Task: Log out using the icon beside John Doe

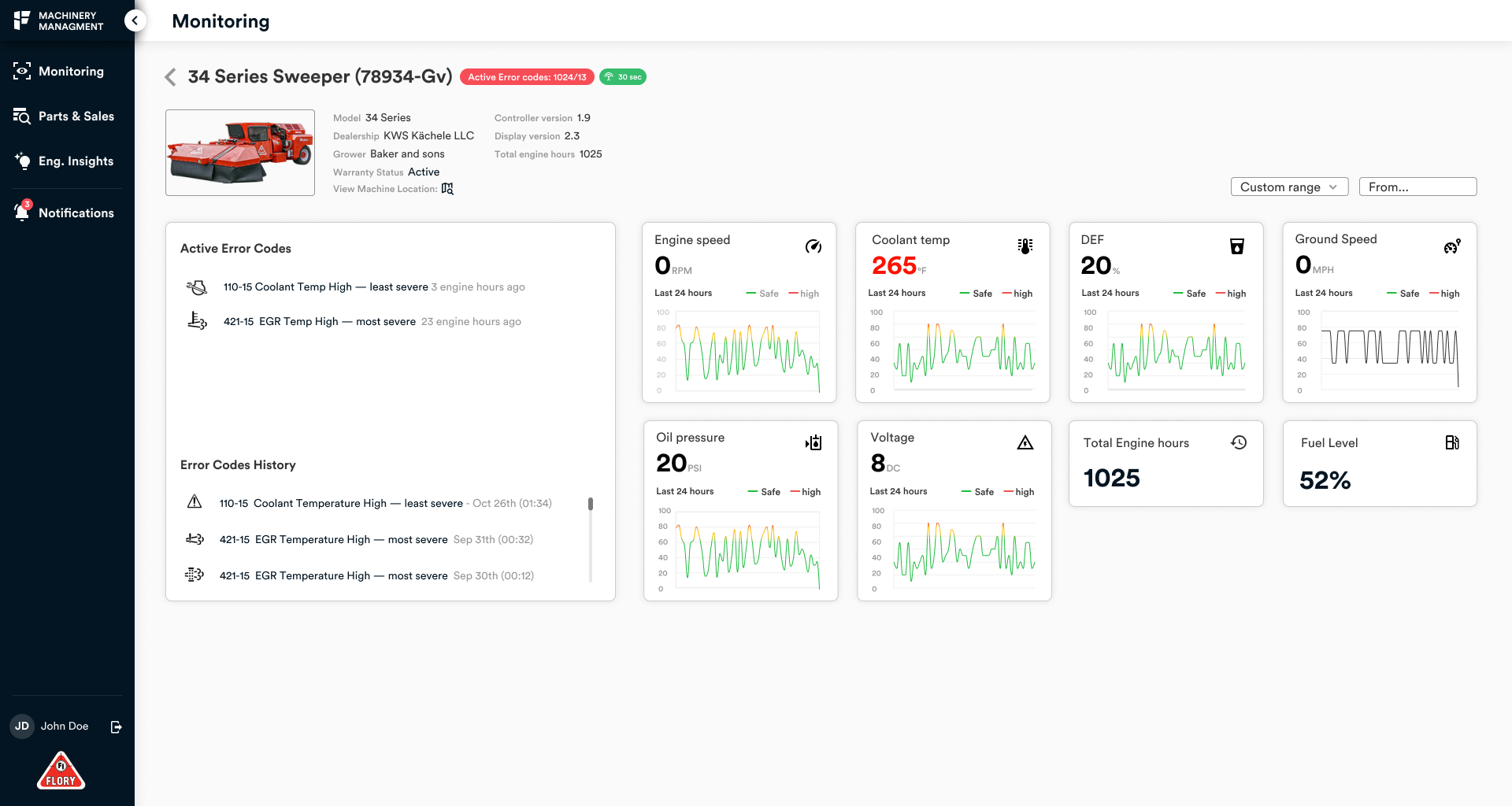Action: point(116,727)
